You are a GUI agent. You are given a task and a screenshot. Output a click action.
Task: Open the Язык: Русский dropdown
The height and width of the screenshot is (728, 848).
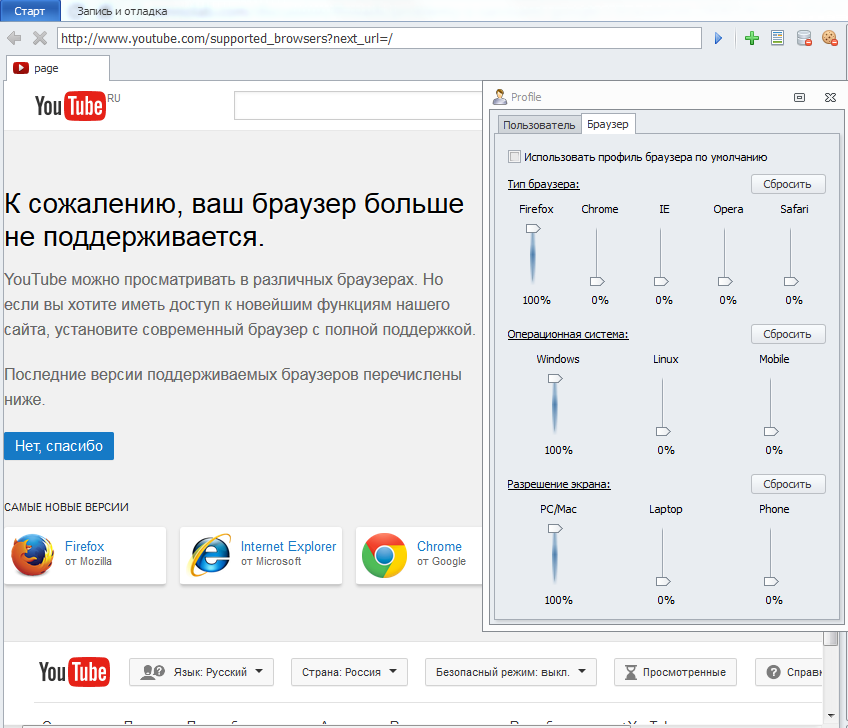(x=201, y=672)
